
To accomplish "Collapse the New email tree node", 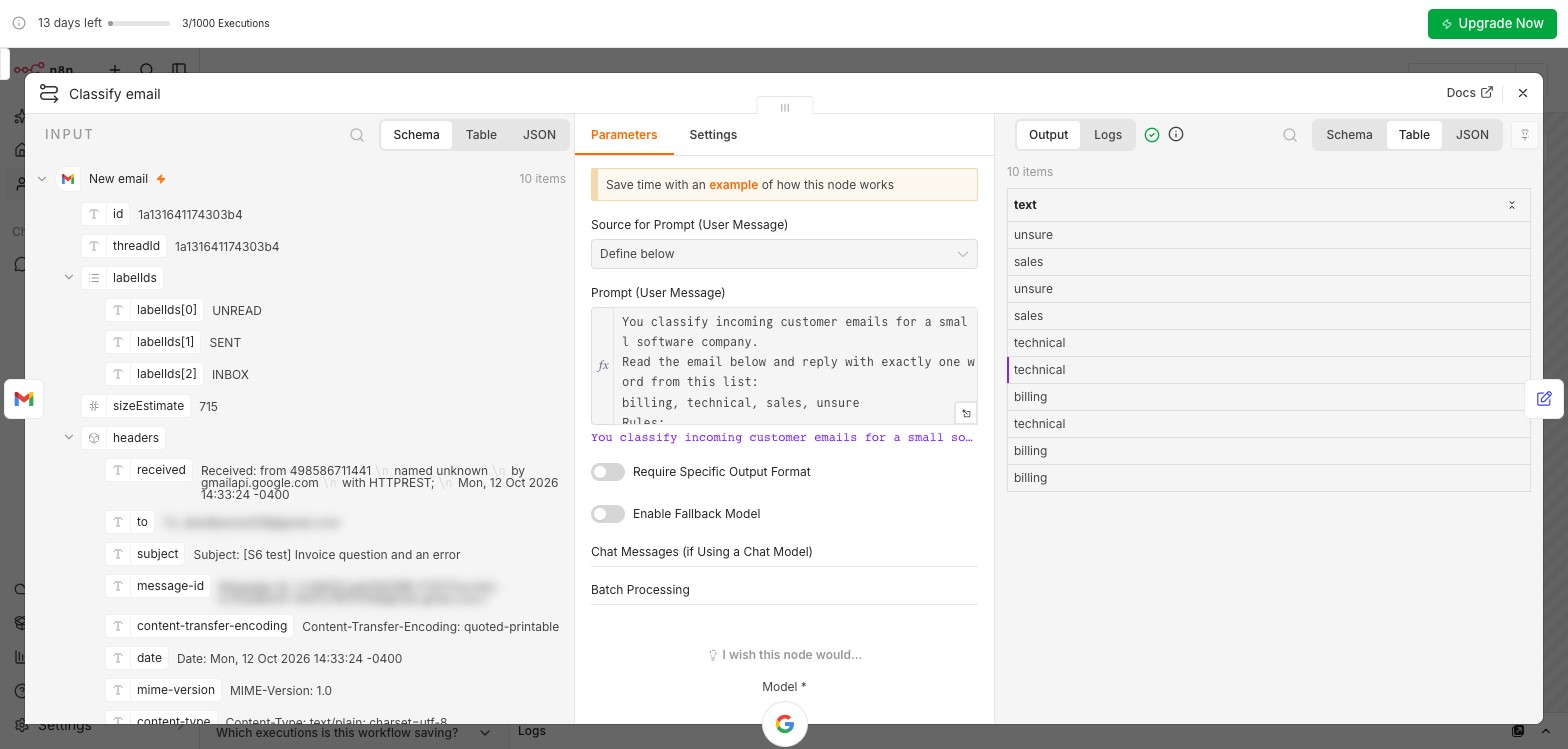I will pos(42,179).
